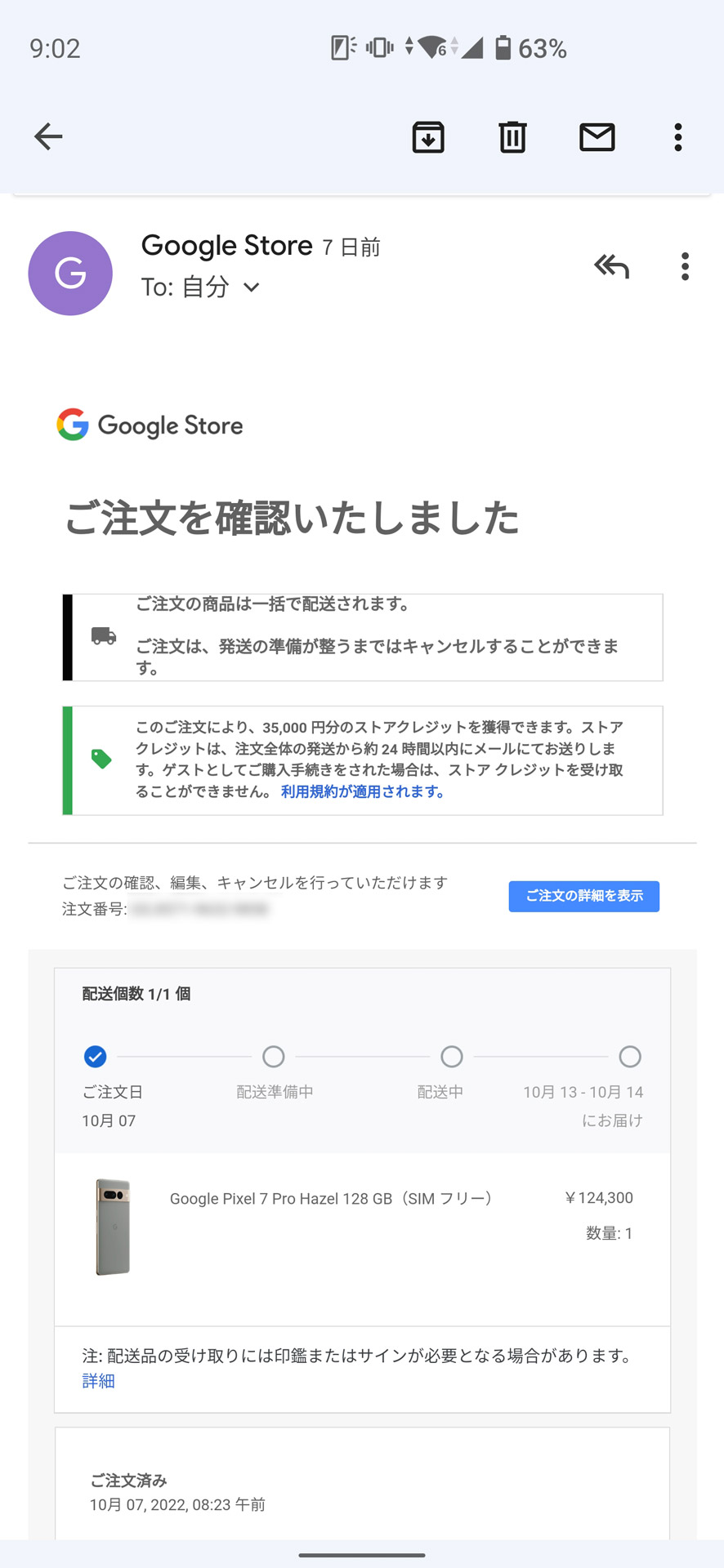The image size is (724, 1568).
Task: Tap the archive email icon
Action: pyautogui.click(x=428, y=137)
